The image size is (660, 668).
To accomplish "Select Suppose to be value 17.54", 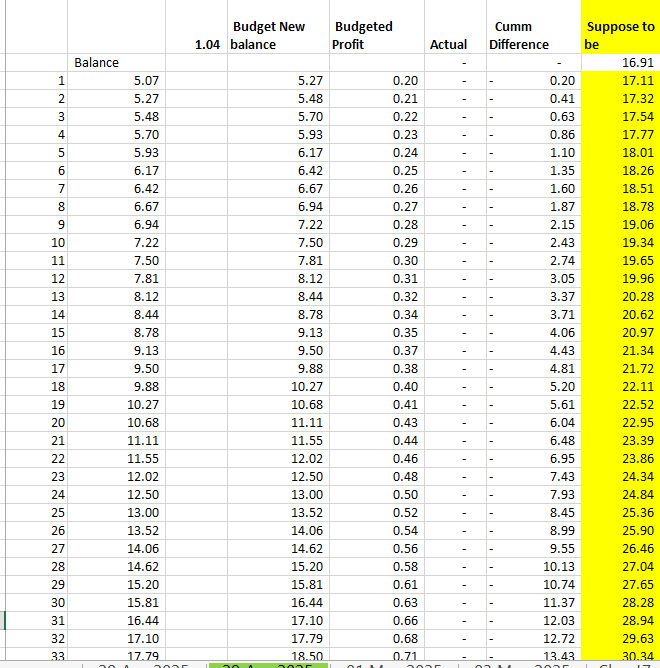I will coord(620,117).
